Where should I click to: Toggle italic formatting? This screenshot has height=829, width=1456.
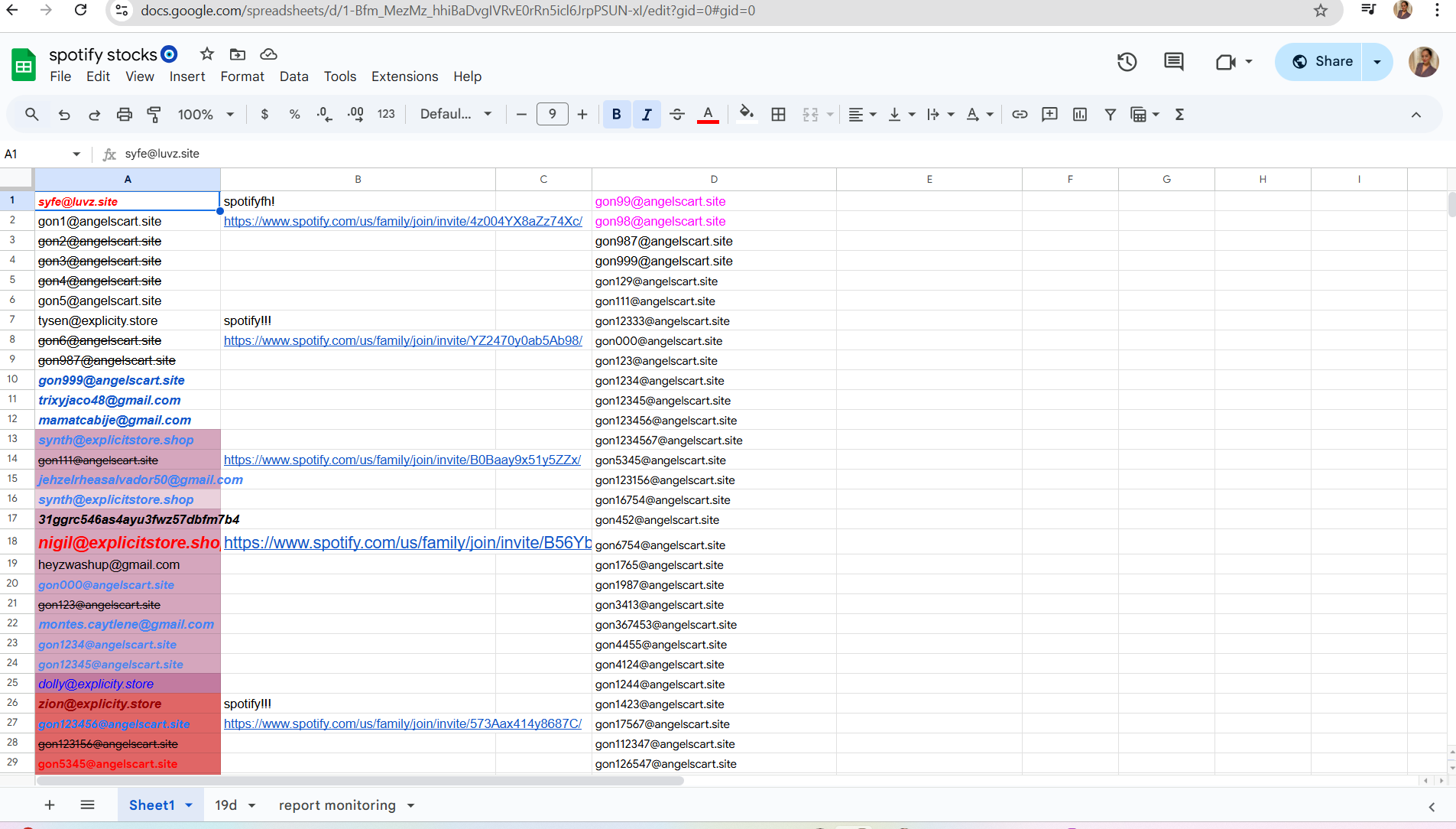(x=647, y=115)
